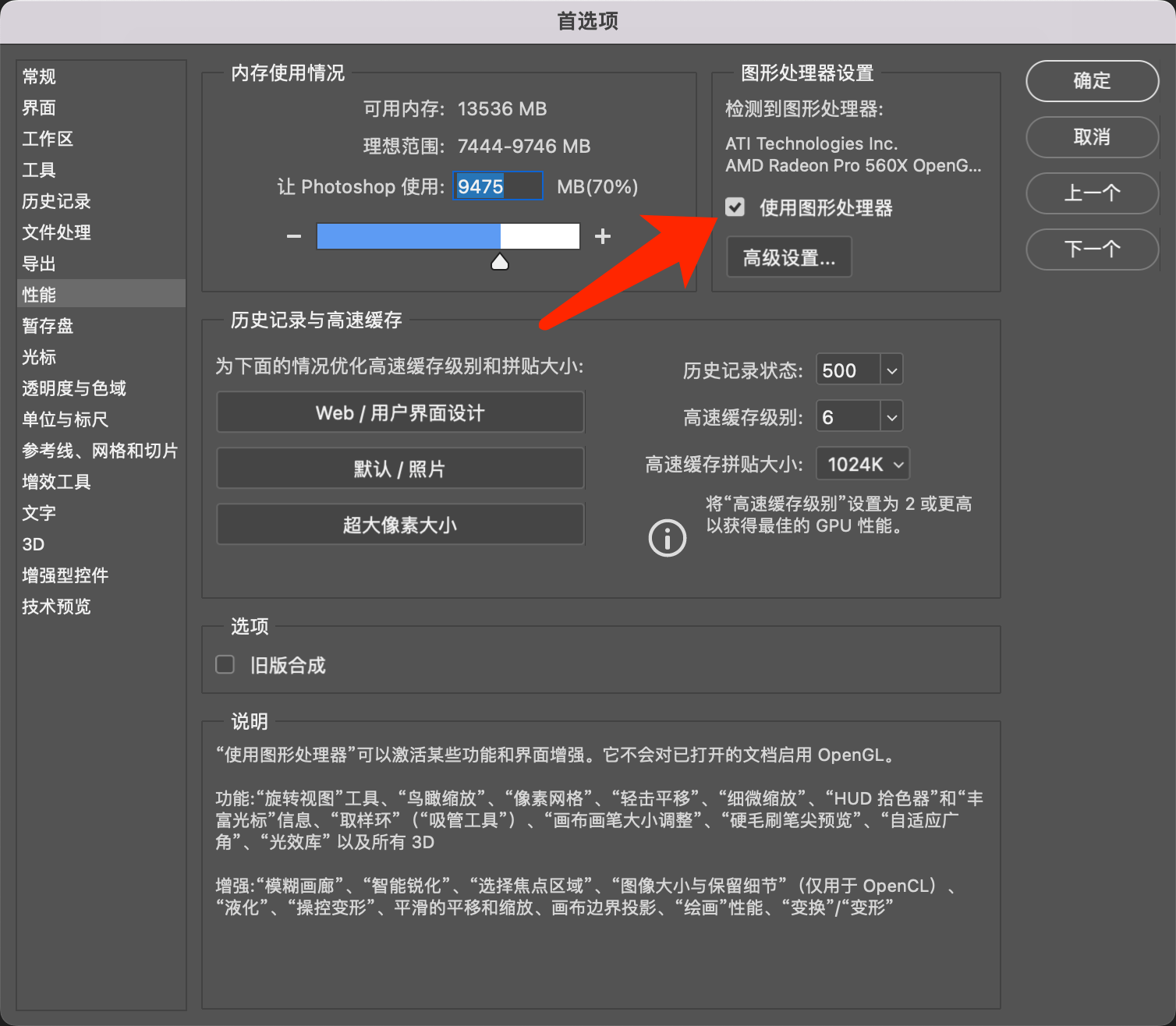The image size is (1176, 1026).
Task: Click the 取消 button
Action: (1092, 136)
